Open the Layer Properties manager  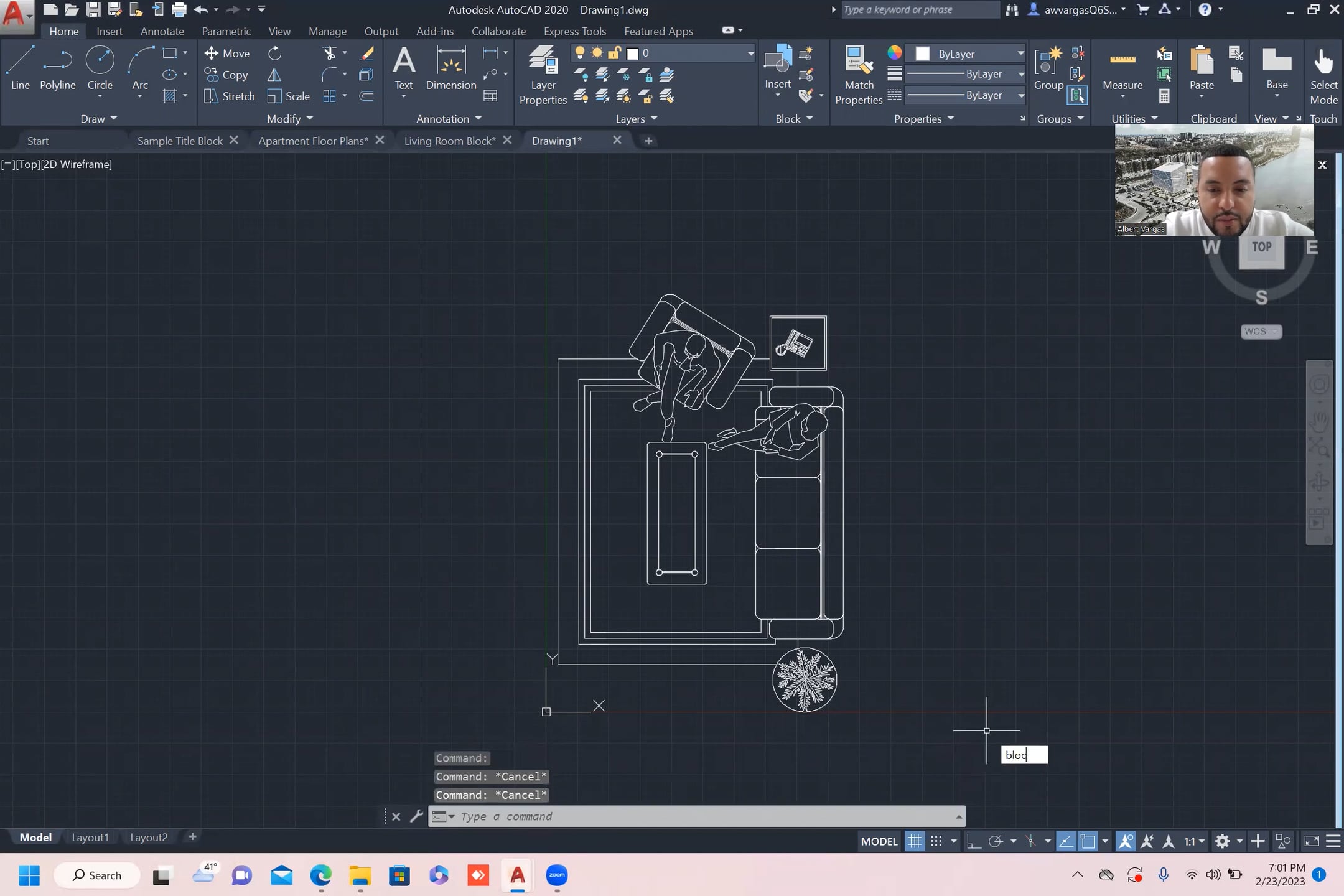[541, 75]
